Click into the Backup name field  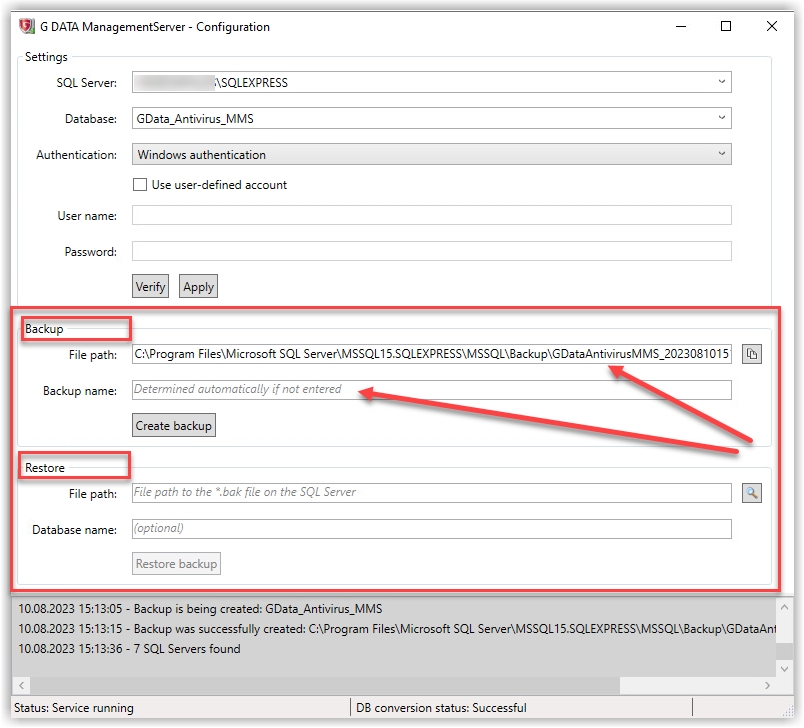(432, 390)
